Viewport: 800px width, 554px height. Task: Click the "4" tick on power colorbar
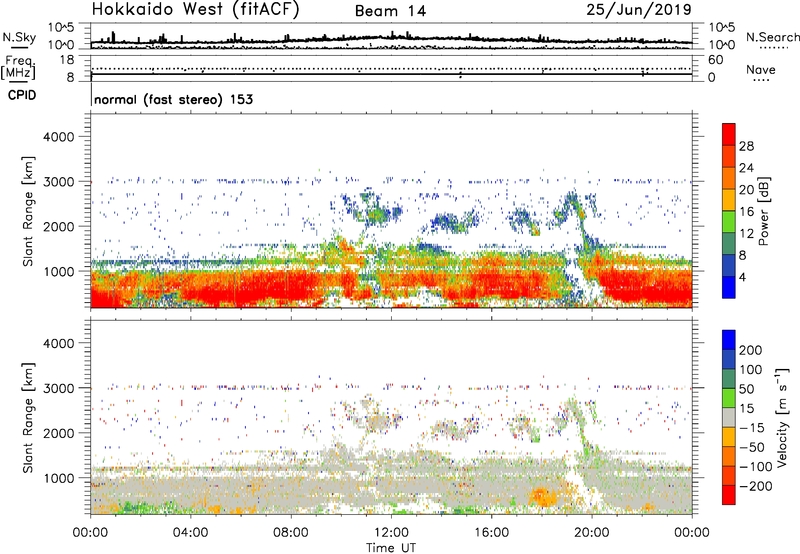[x=742, y=277]
